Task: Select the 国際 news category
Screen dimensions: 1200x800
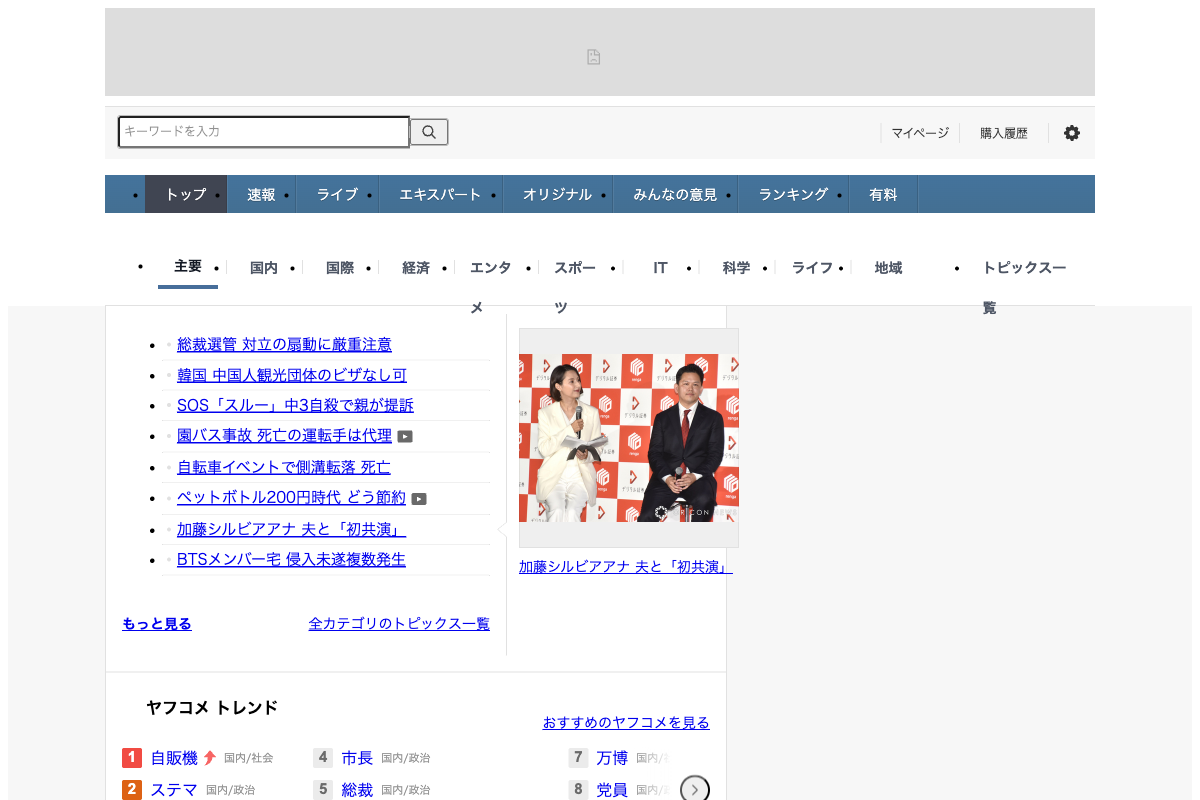Action: [340, 268]
